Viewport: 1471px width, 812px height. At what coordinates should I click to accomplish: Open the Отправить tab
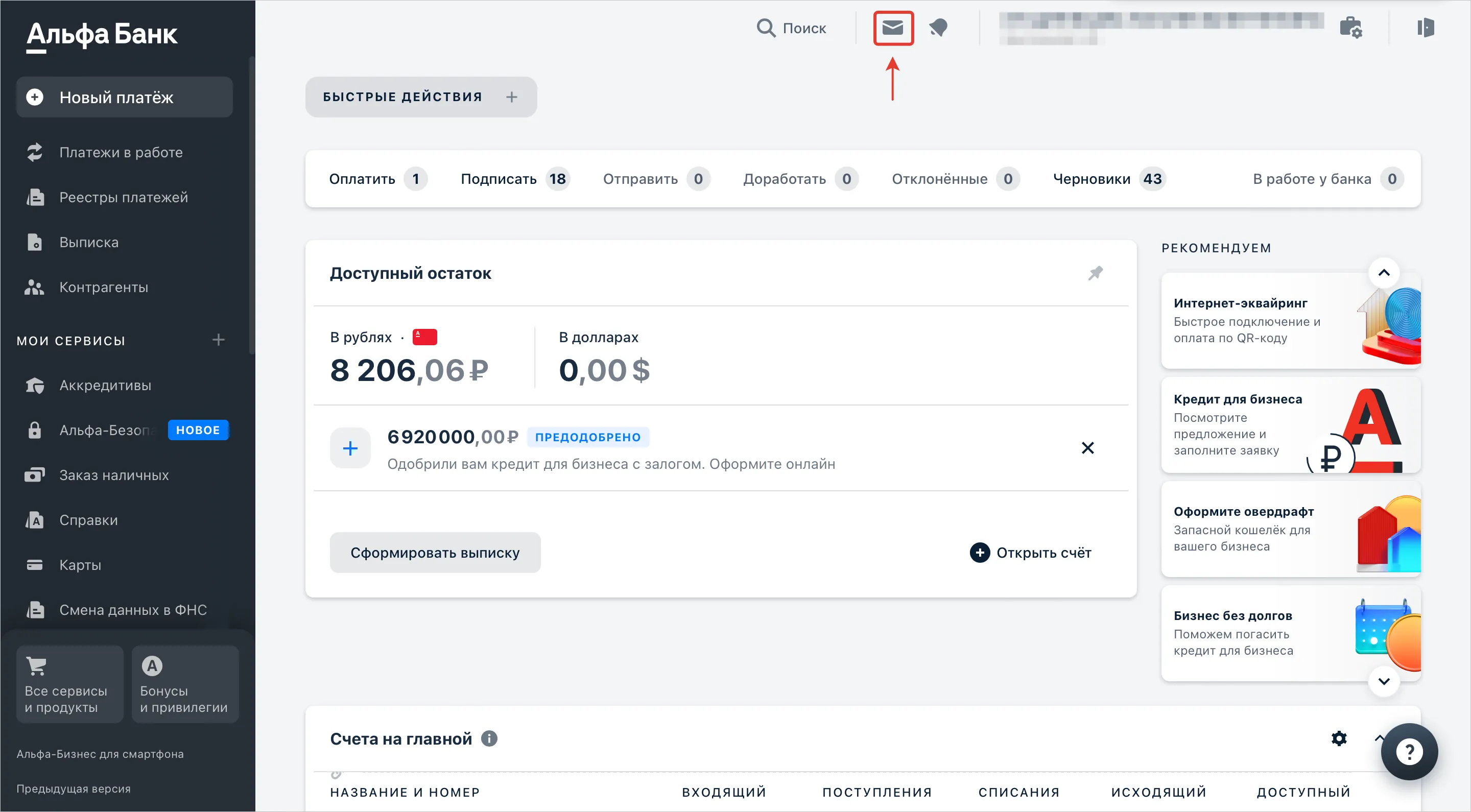657,179
